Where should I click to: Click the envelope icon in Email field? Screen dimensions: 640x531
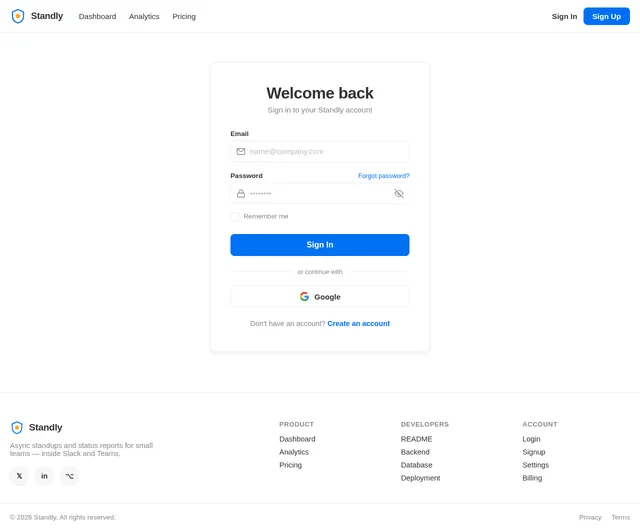click(x=241, y=151)
